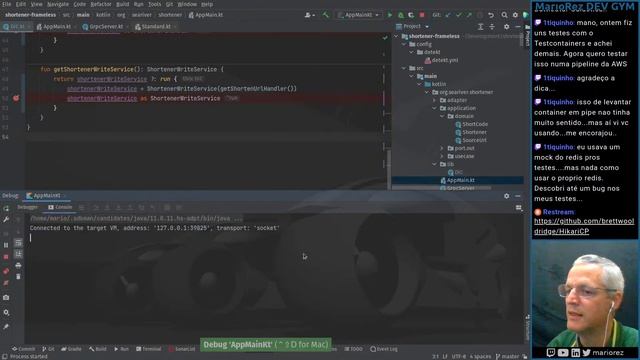Viewport: 640px width, 360px height.
Task: Collapse the src folder in the Project tree
Action: click(404, 68)
